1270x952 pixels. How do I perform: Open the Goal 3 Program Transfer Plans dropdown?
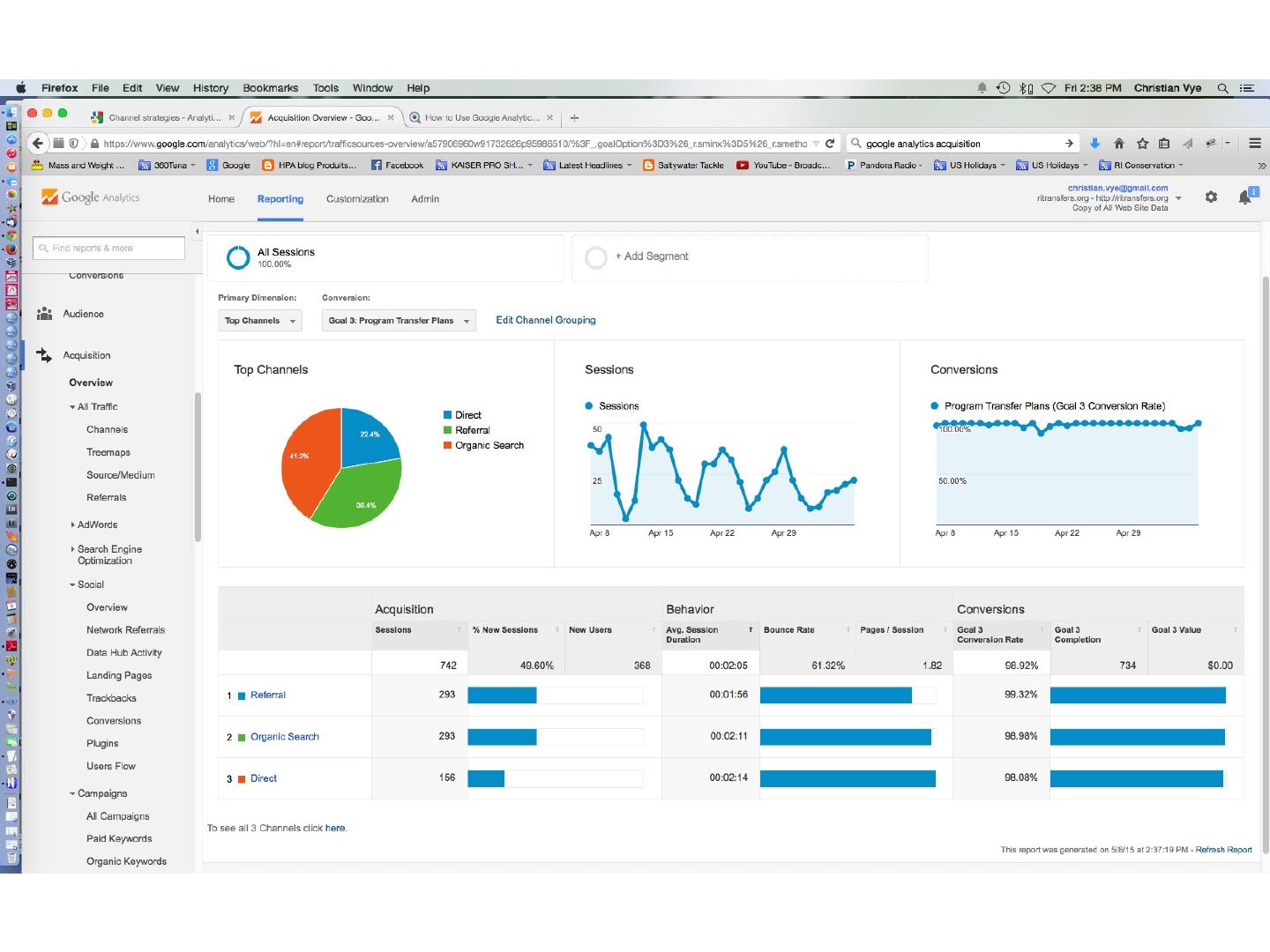tap(399, 321)
